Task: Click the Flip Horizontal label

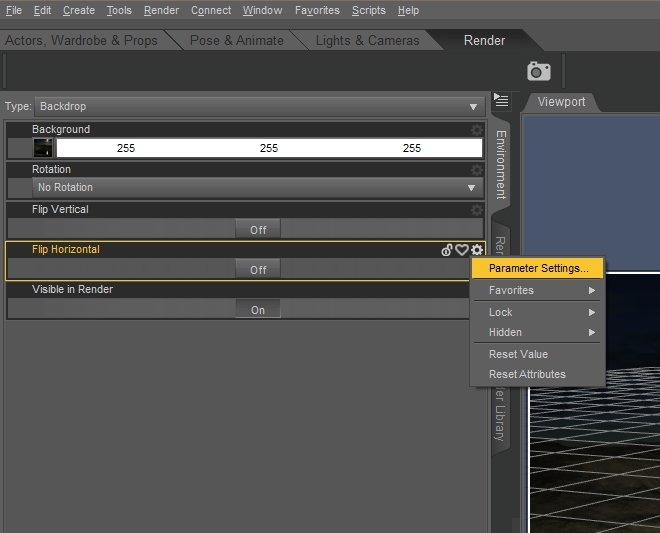Action: 66,249
